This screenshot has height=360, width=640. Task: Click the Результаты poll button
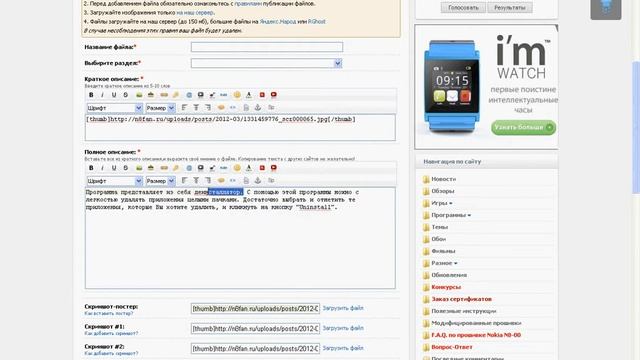(x=510, y=7)
